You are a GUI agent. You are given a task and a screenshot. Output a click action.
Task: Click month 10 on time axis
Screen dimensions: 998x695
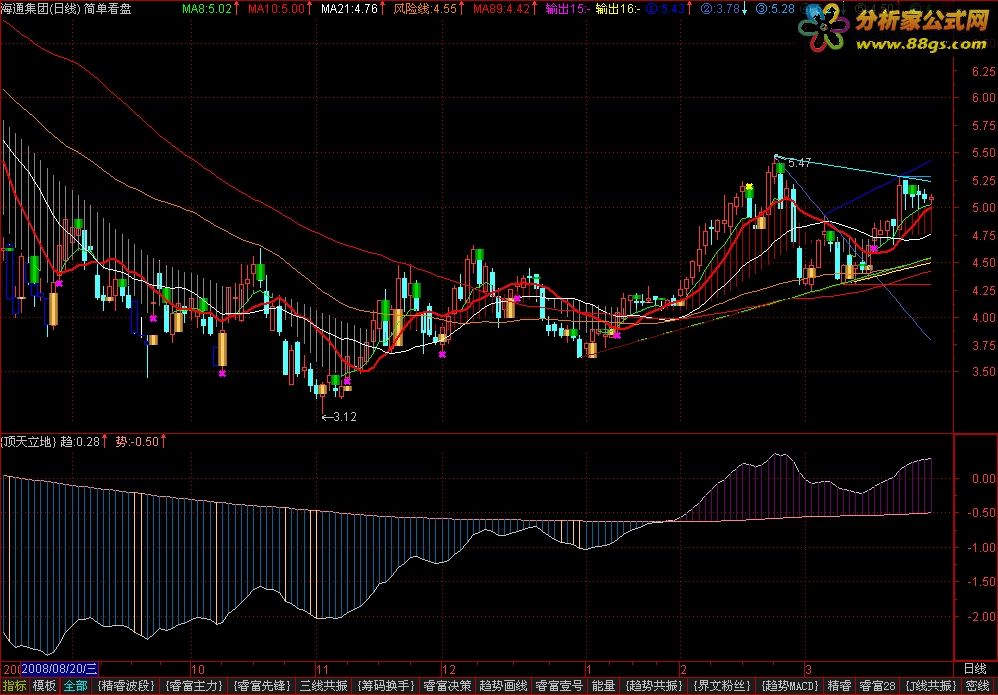click(x=198, y=669)
